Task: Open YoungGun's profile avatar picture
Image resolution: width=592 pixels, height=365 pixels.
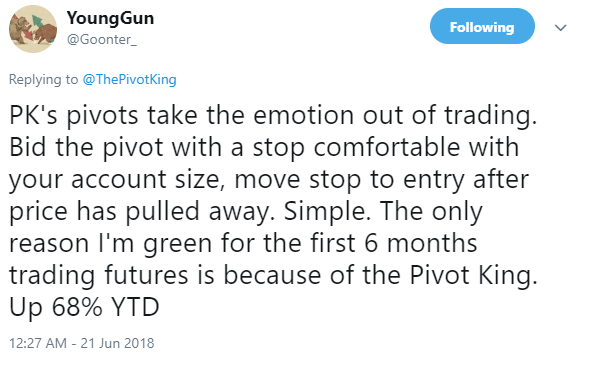Action: (33, 29)
